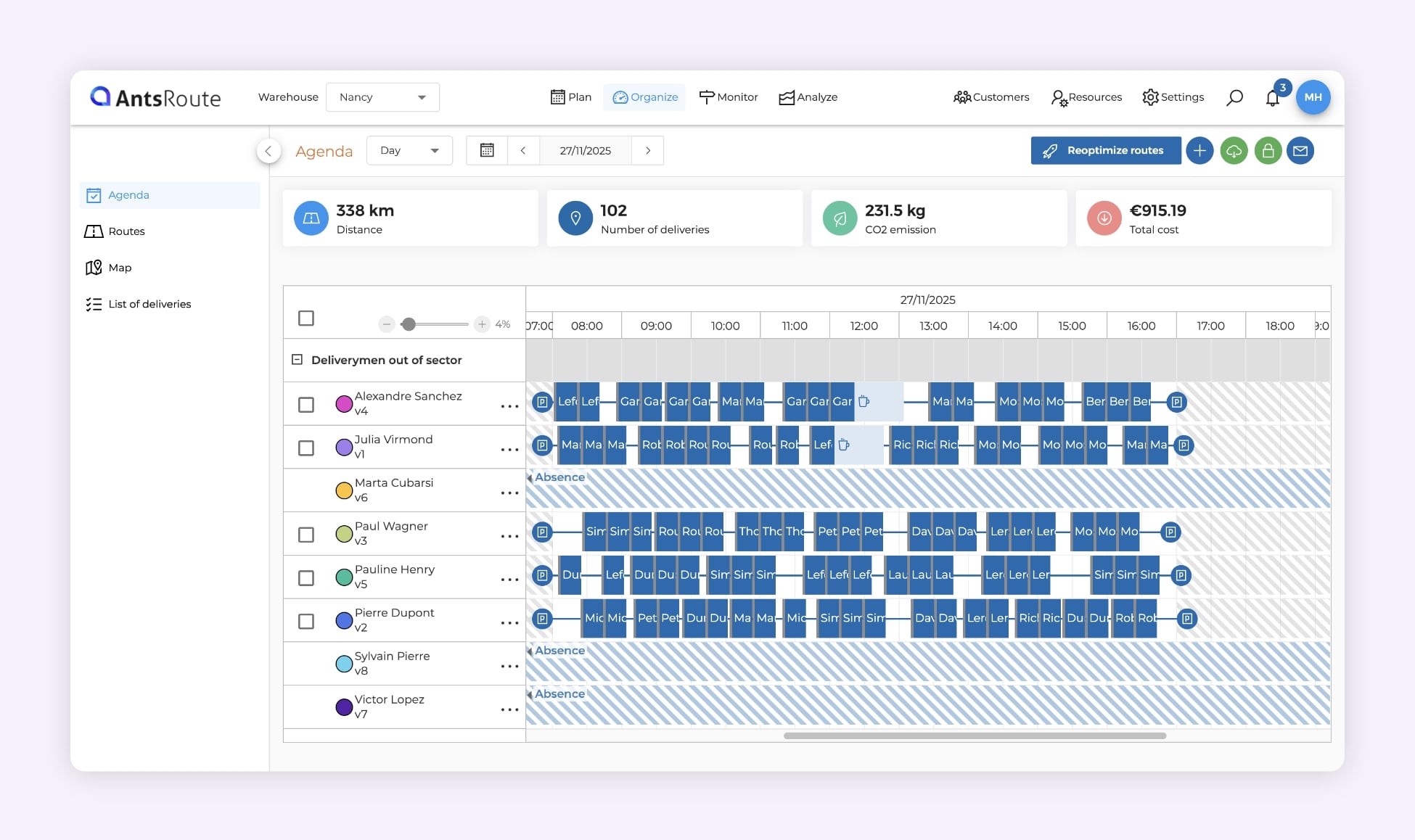Click the zoom slider handle

coord(409,324)
